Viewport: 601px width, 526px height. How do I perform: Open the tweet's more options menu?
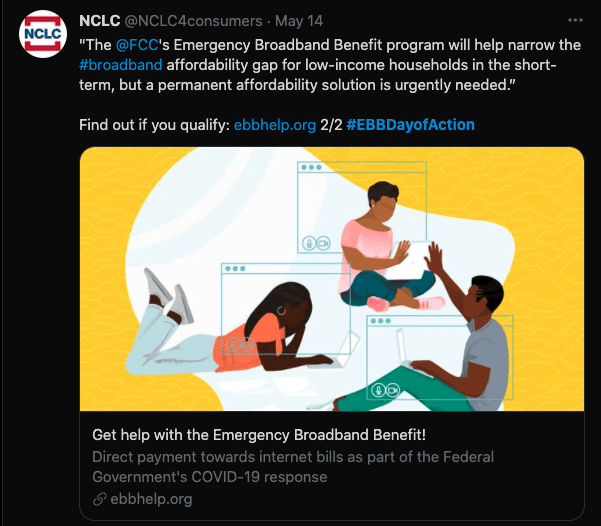574,20
